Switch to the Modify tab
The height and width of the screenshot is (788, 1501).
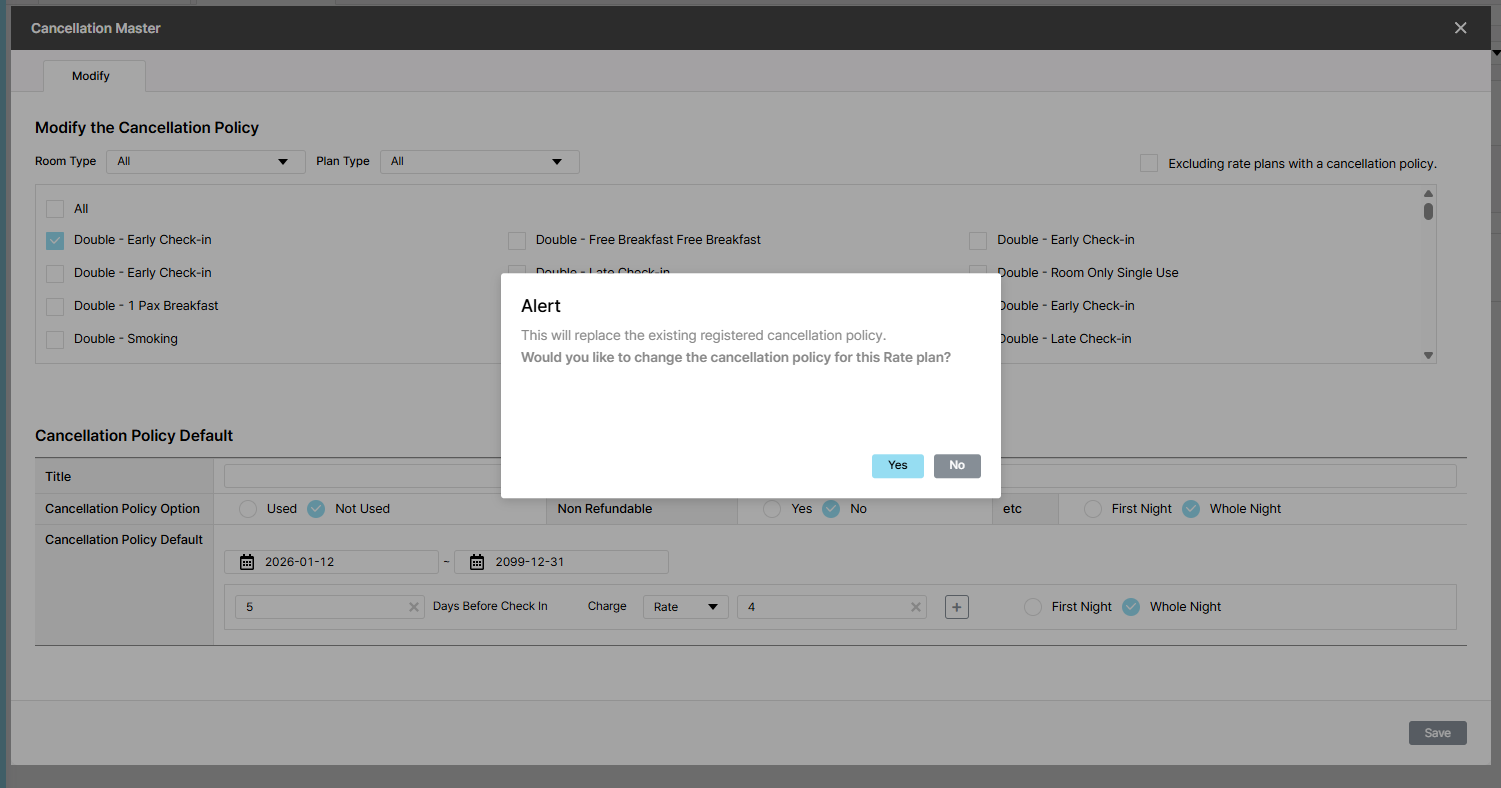tap(91, 76)
